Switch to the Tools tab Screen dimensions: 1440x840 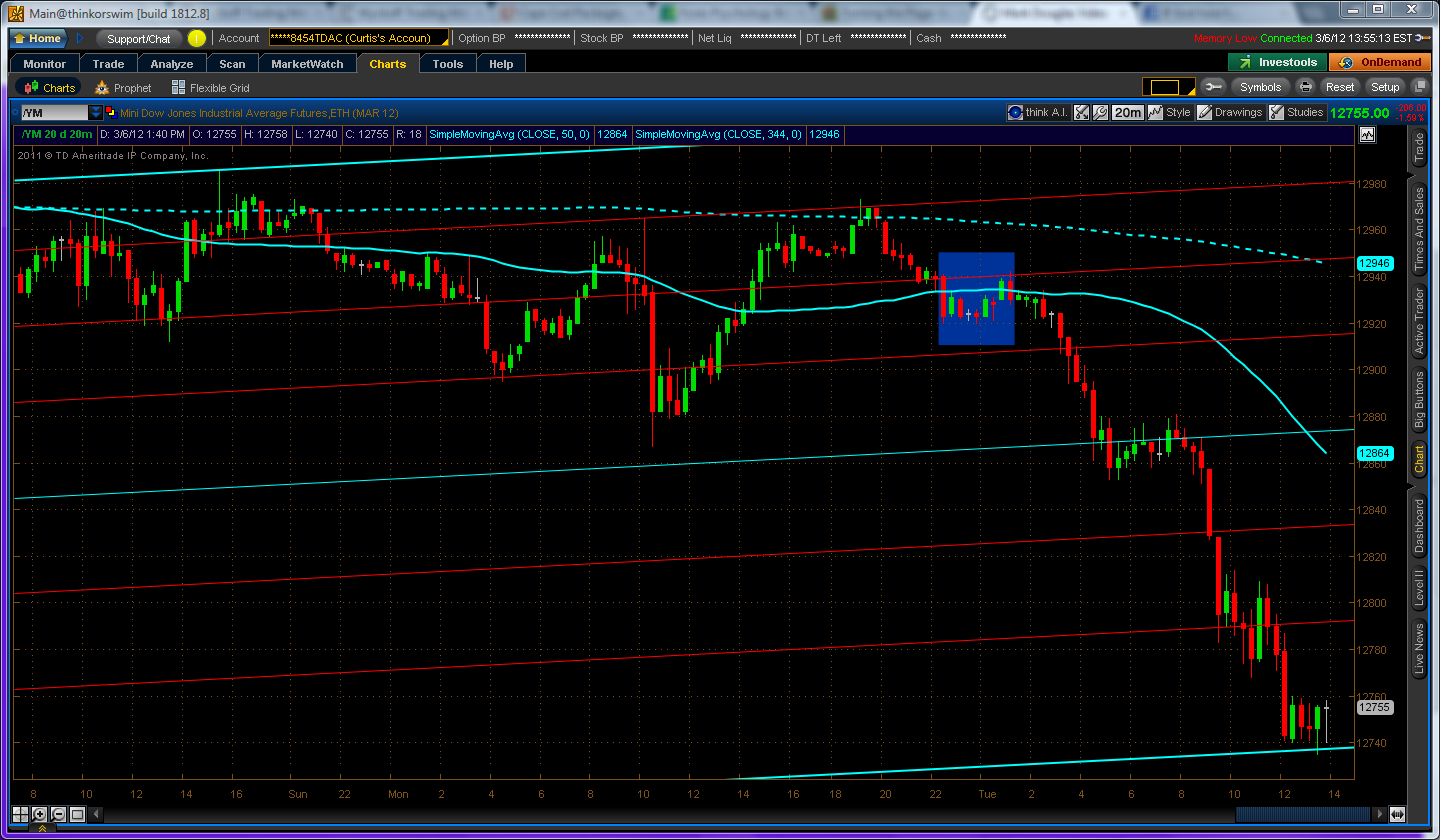pyautogui.click(x=448, y=64)
